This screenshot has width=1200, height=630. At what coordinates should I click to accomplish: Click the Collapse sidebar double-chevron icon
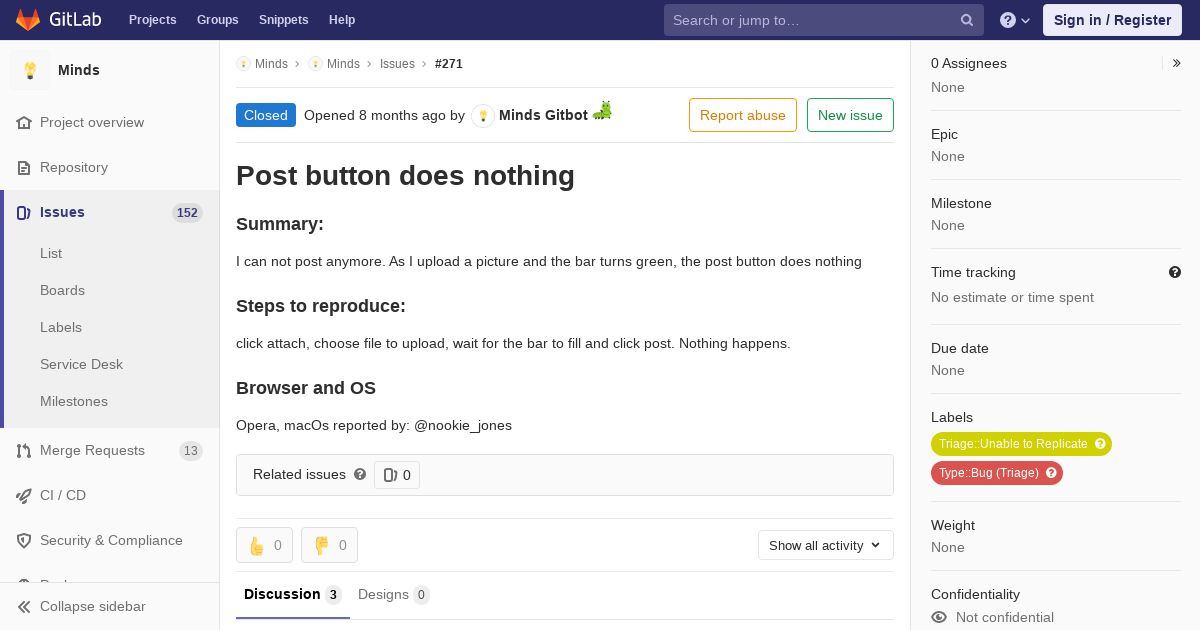click(24, 606)
